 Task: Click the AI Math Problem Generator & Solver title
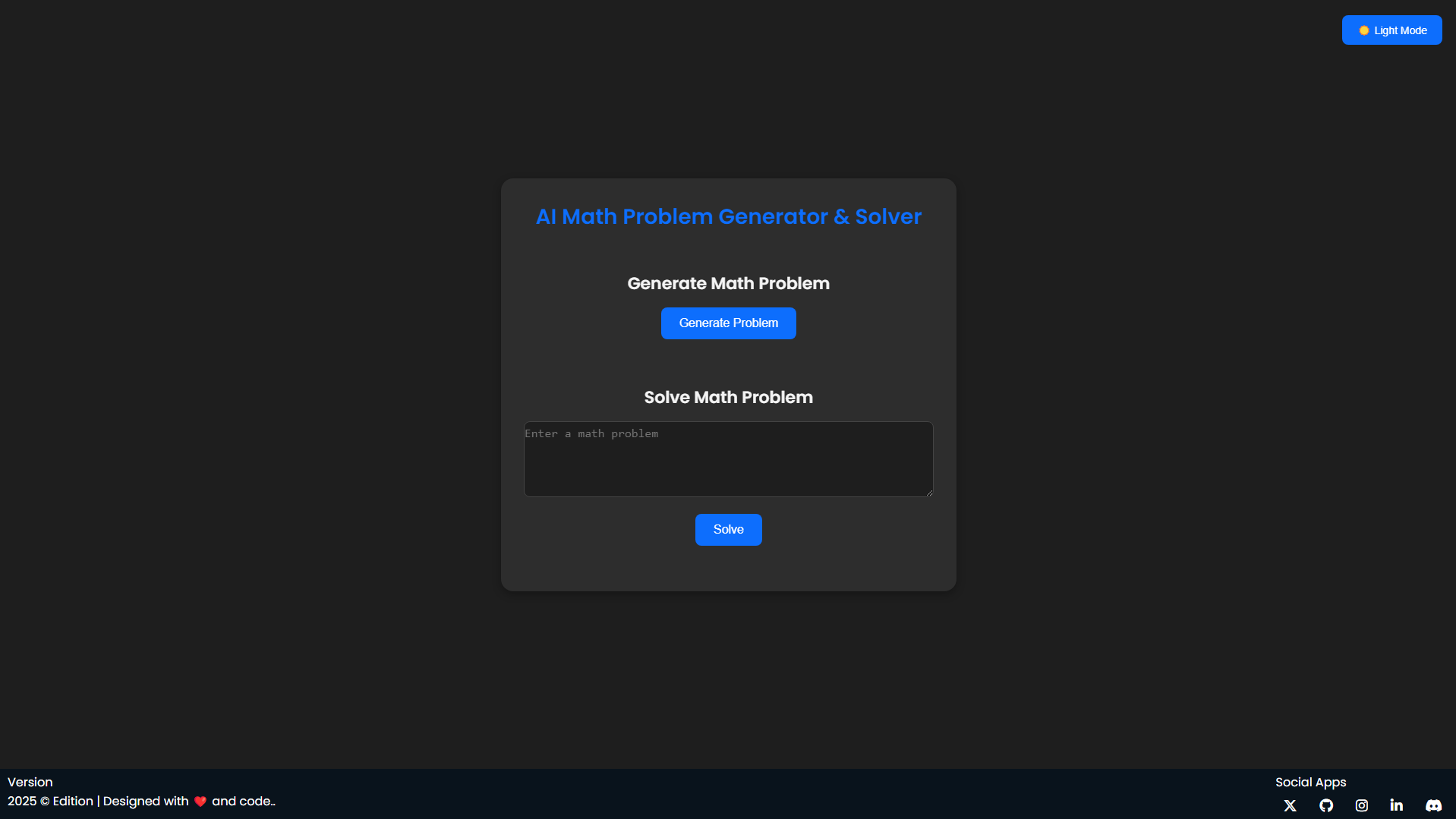coord(728,217)
